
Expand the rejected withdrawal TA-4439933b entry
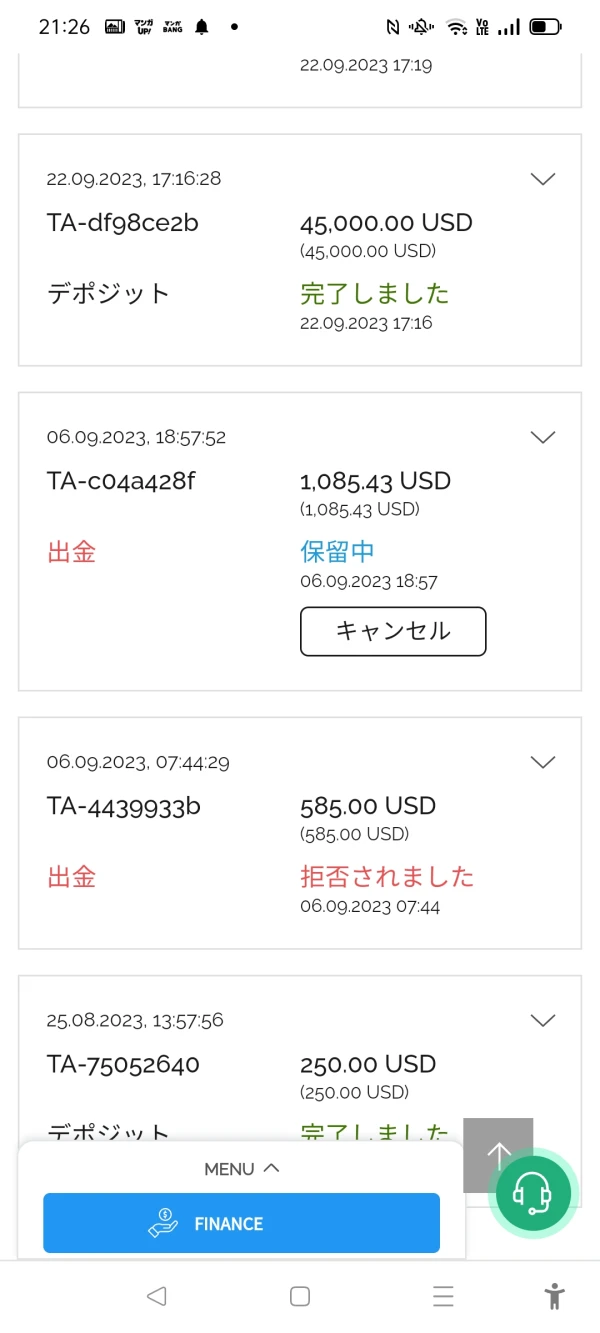tap(542, 762)
